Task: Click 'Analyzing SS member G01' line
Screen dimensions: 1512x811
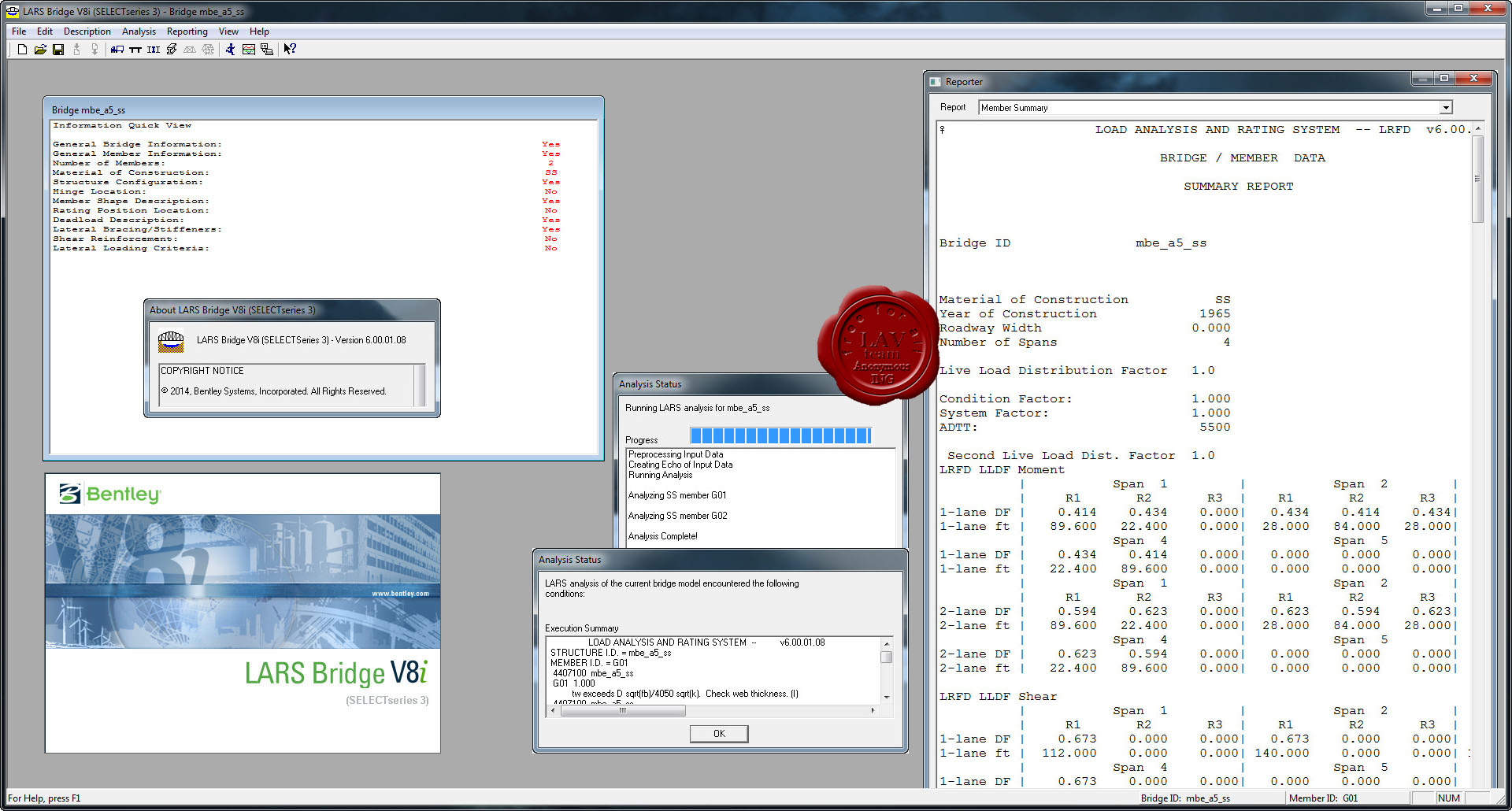Action: click(x=677, y=495)
